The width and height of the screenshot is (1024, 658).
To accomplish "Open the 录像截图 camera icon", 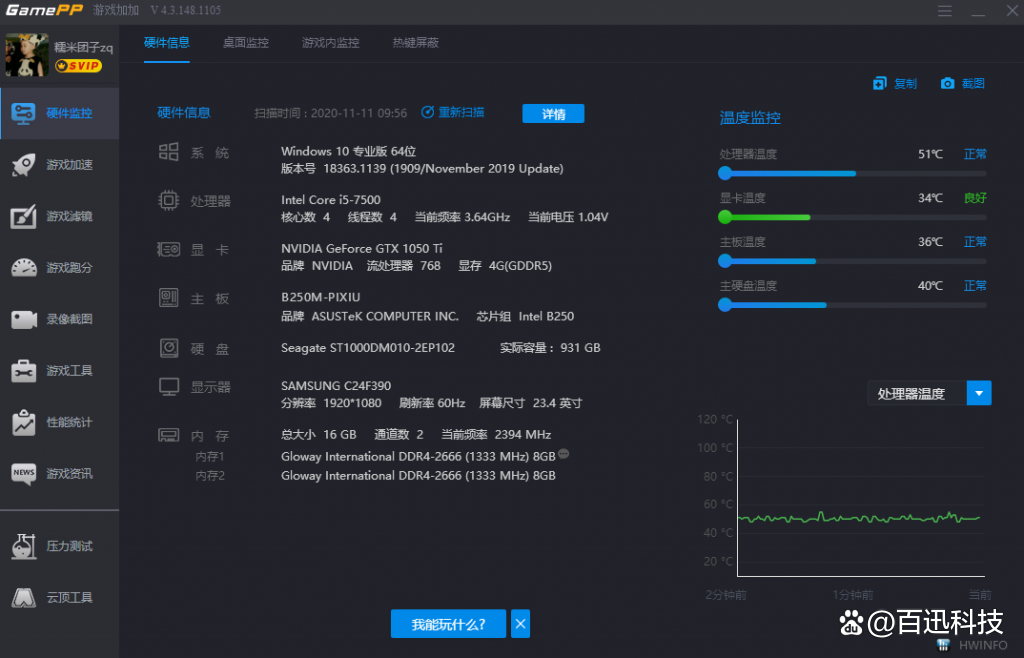I will click(24, 319).
